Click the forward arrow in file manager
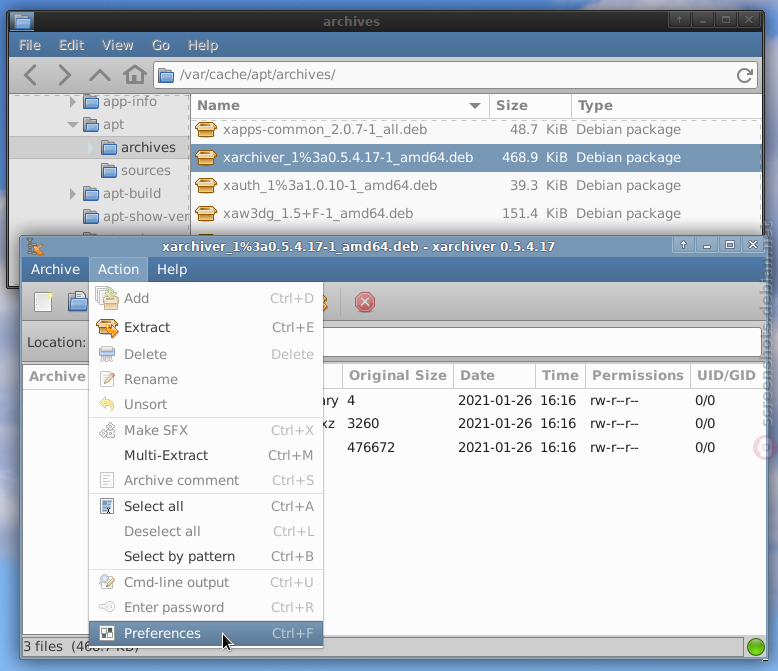Viewport: 778px width, 671px height. 65,75
